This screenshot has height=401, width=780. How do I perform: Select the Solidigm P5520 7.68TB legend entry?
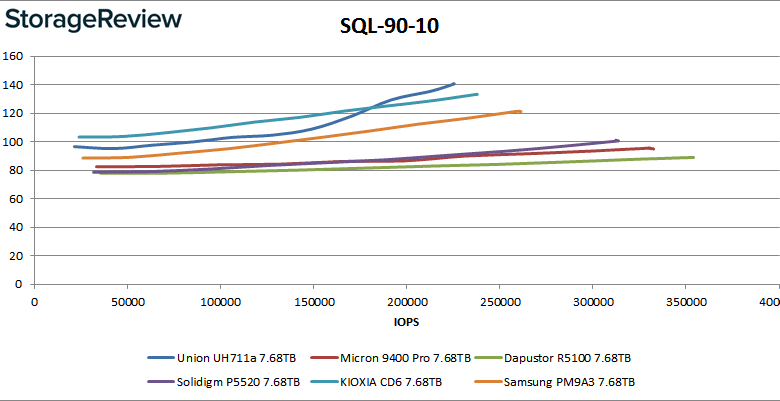(x=224, y=382)
